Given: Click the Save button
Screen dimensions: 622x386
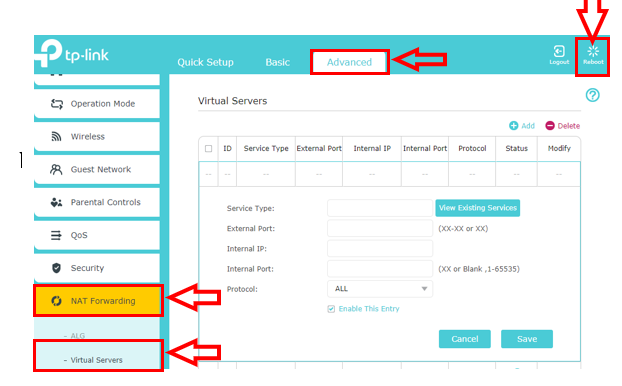Looking at the screenshot, I should point(527,339).
